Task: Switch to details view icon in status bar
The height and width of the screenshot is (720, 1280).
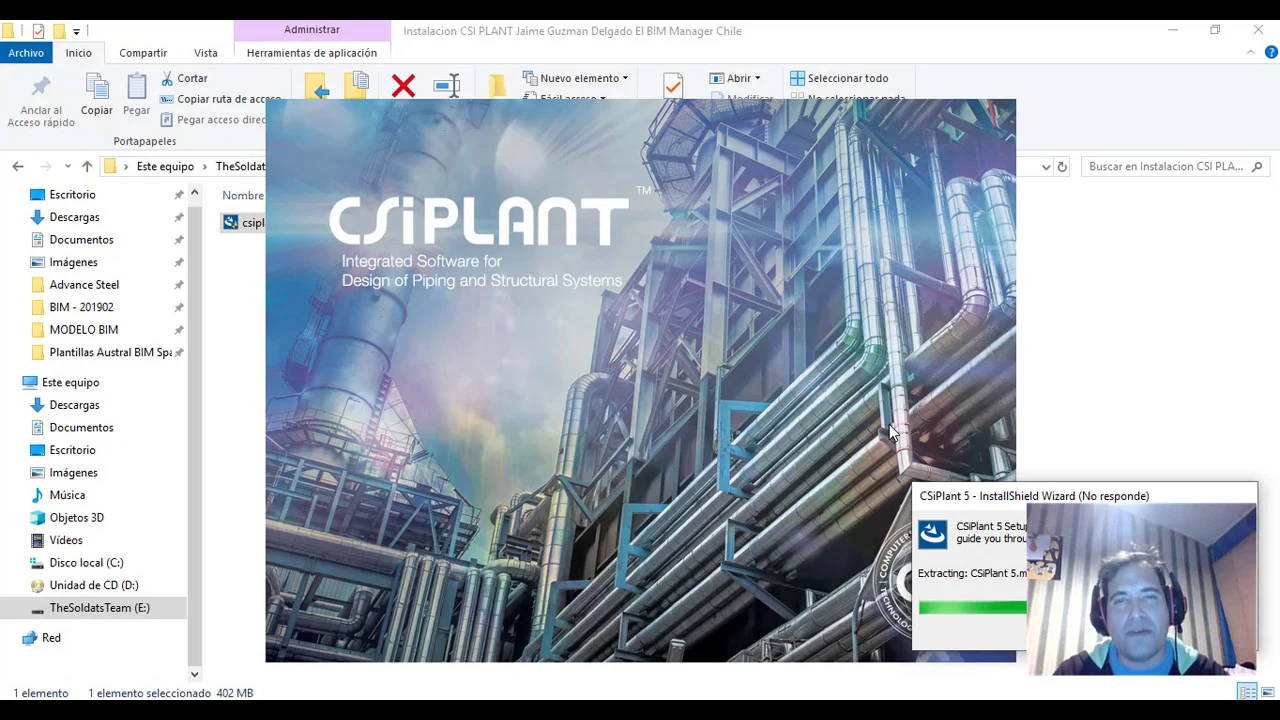Action: click(x=1247, y=692)
